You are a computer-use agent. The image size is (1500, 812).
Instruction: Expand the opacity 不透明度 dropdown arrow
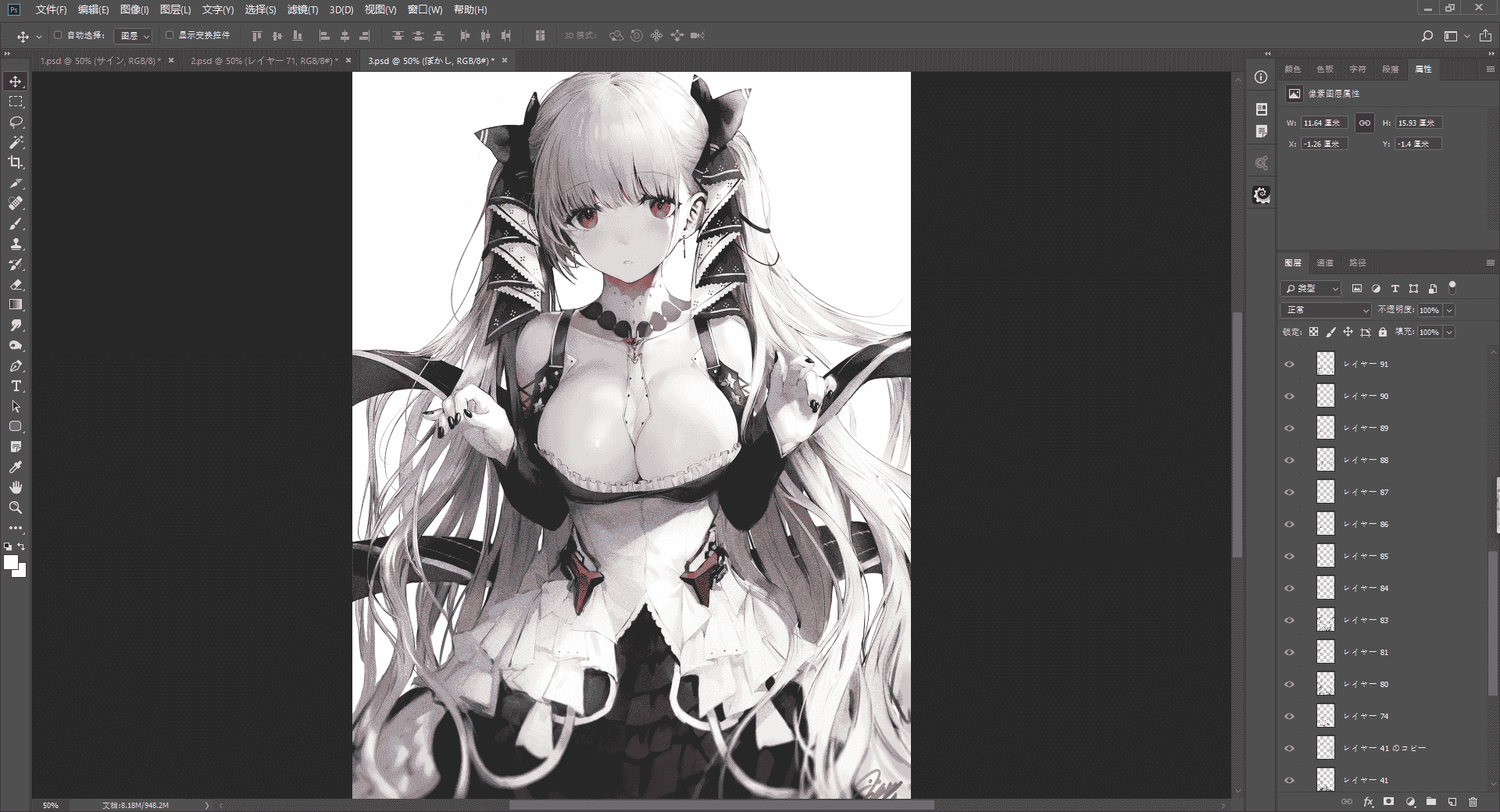tap(1449, 311)
